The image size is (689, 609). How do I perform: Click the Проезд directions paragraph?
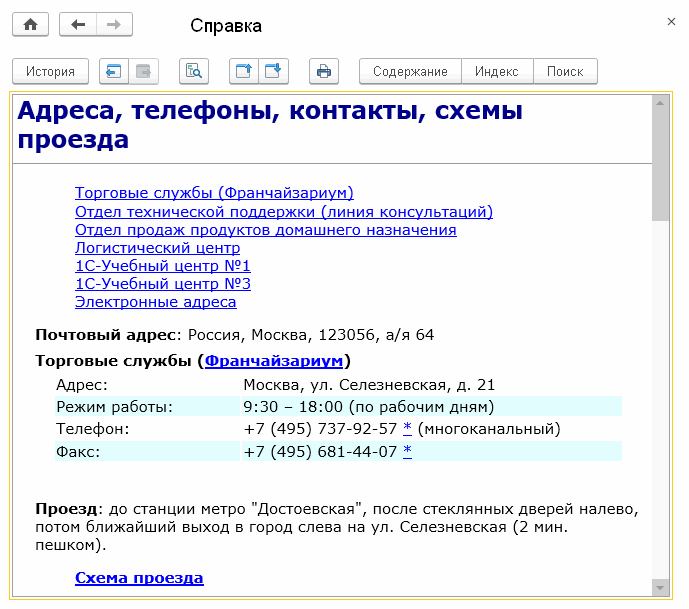[x=337, y=527]
